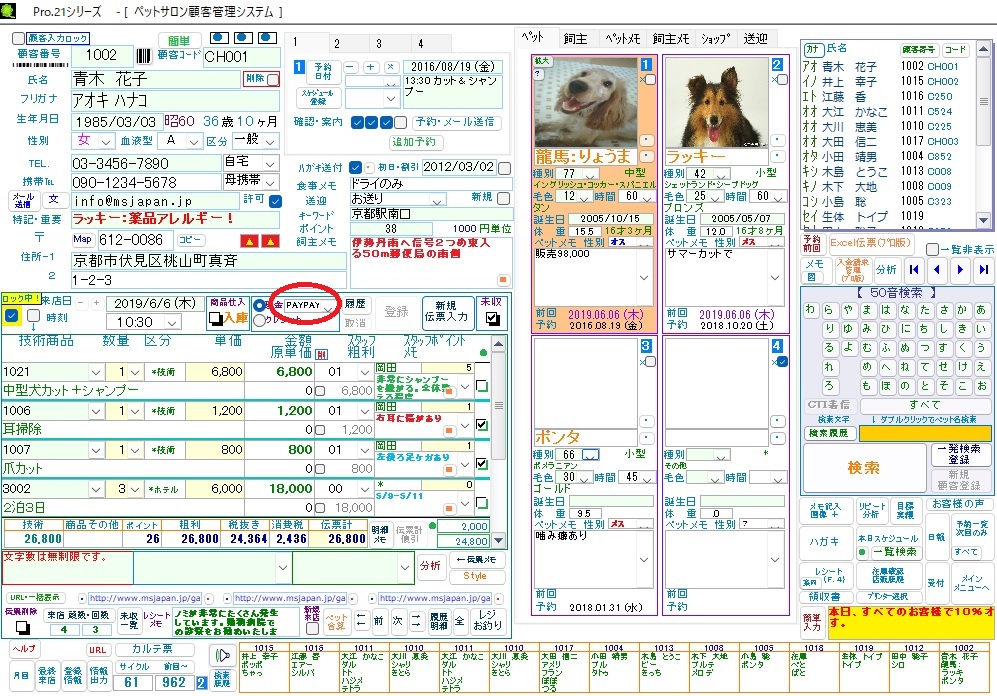Uncheck the ハガキ送付 checkbox
997x696 pixels.
(355, 167)
